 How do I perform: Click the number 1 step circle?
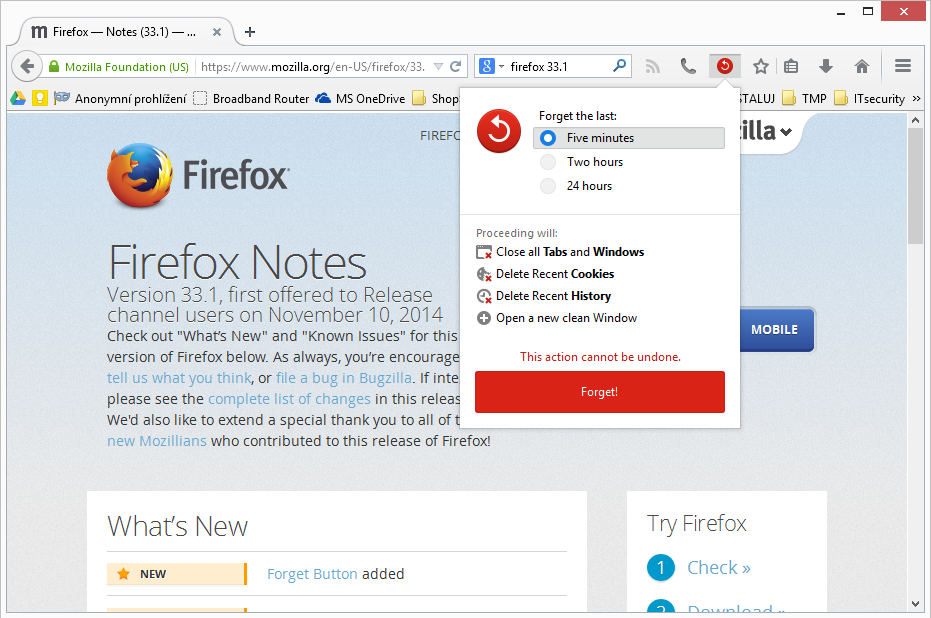point(661,568)
